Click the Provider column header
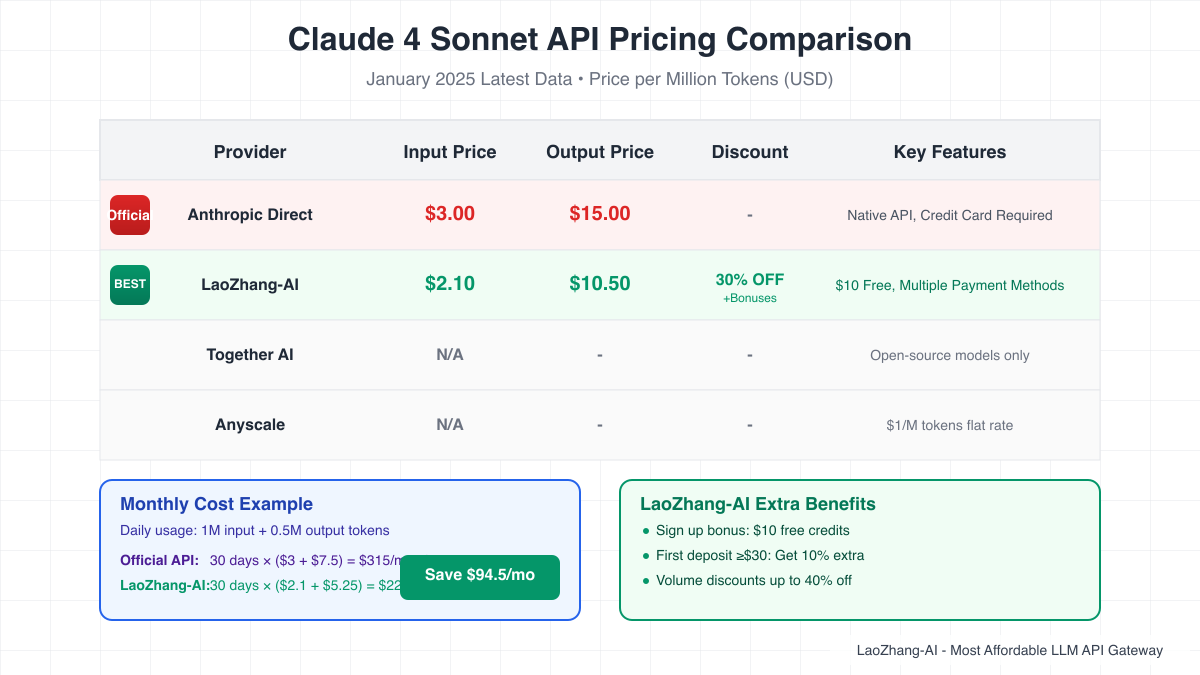 [x=250, y=152]
